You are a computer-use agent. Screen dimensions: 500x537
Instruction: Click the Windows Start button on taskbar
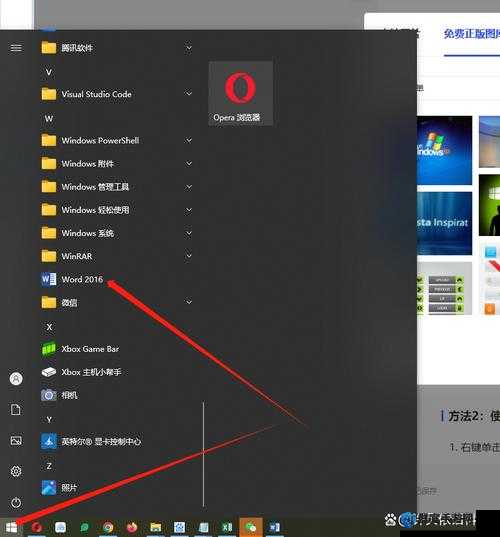tap(11, 527)
